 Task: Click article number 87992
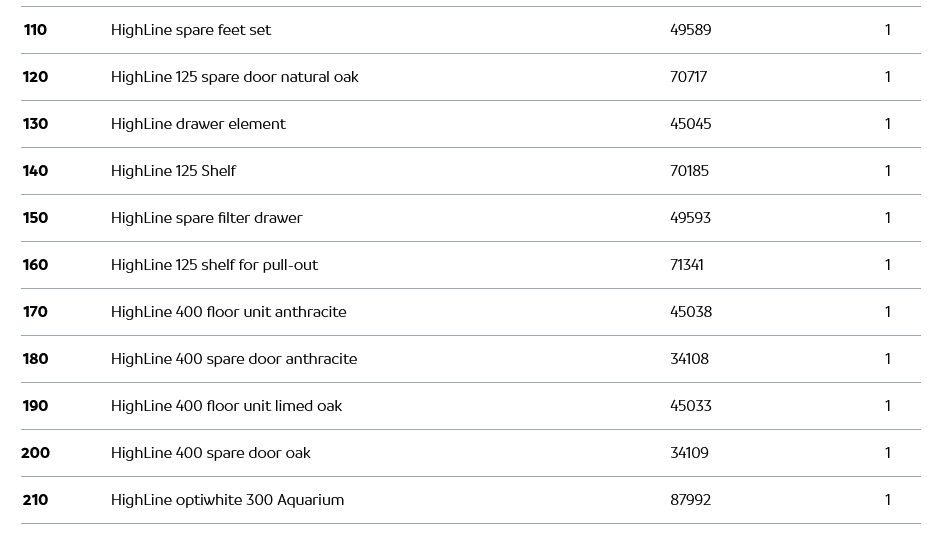tap(690, 500)
